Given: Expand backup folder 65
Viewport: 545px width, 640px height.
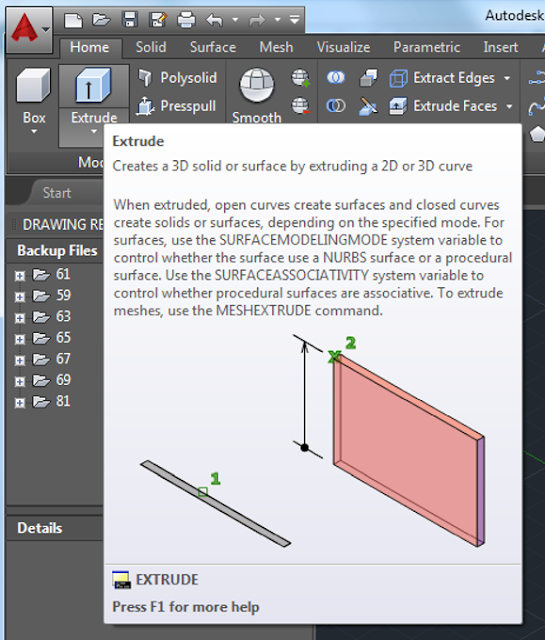Looking at the screenshot, I should pyautogui.click(x=19, y=339).
